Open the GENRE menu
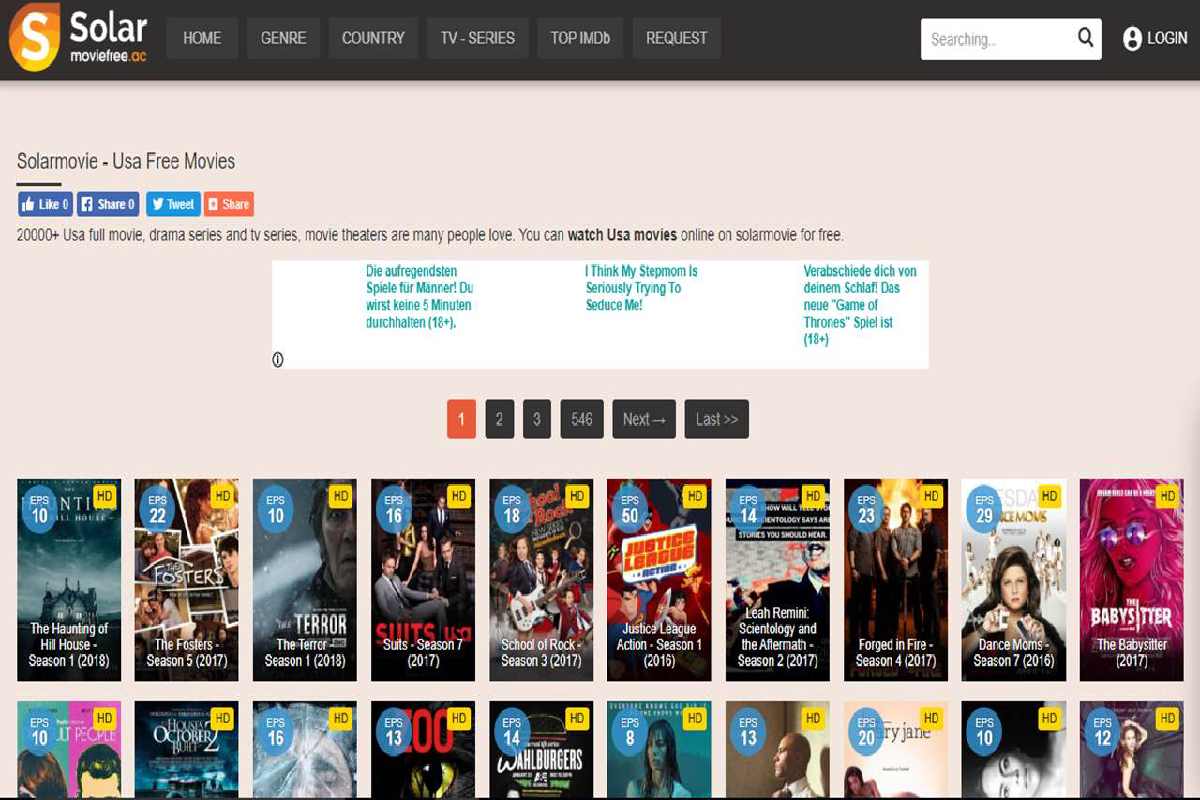This screenshot has width=1200, height=800. 283,38
